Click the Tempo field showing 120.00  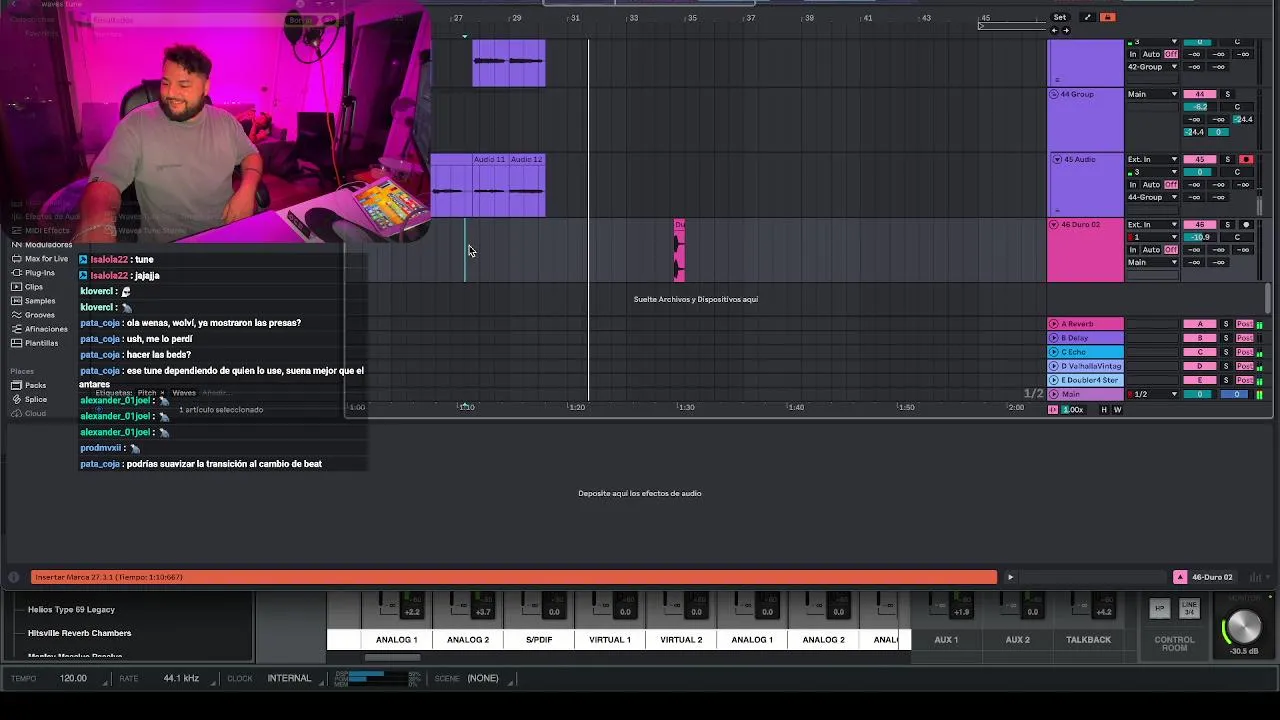(x=73, y=678)
